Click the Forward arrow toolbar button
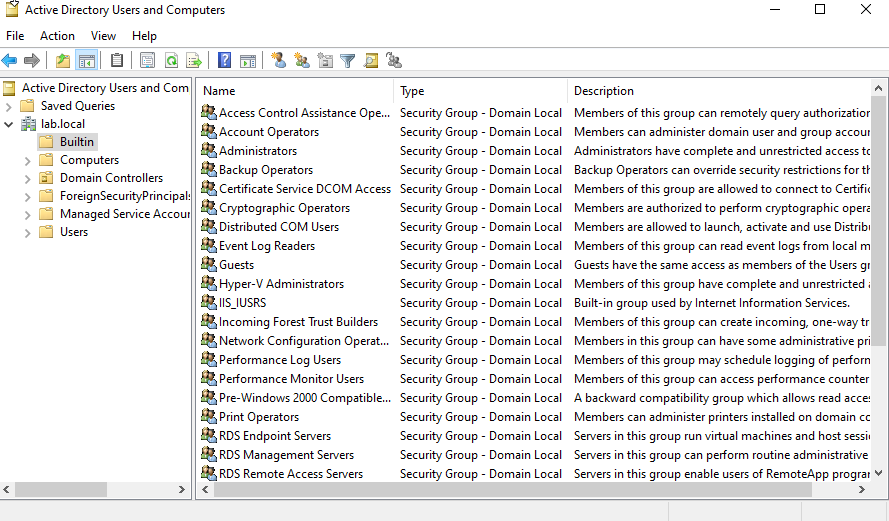The height and width of the screenshot is (521, 889). click(x=32, y=60)
